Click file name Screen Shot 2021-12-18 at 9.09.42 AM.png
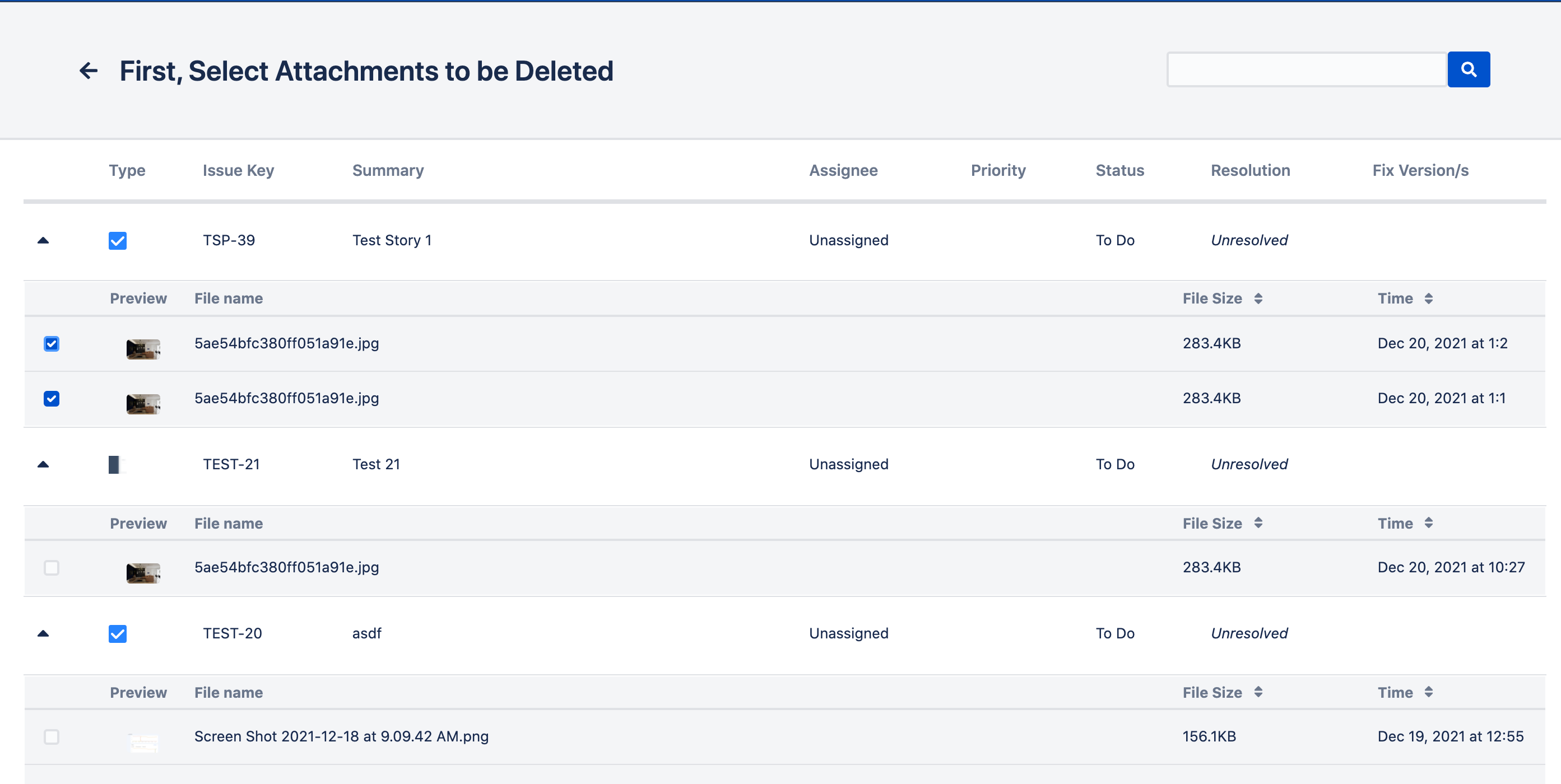Image resolution: width=1561 pixels, height=784 pixels. (341, 736)
